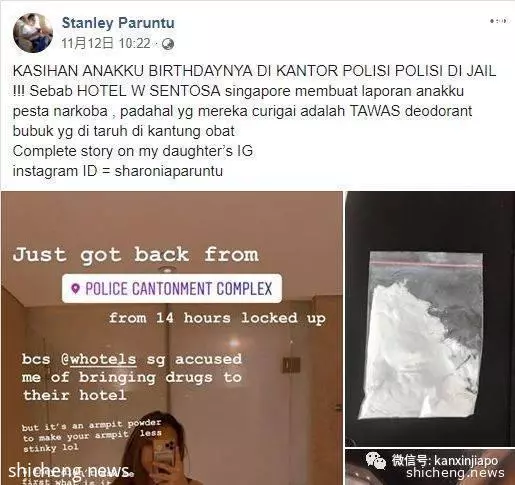
Task: Open Stanley Paruntu's profile picture
Action: tap(33, 33)
